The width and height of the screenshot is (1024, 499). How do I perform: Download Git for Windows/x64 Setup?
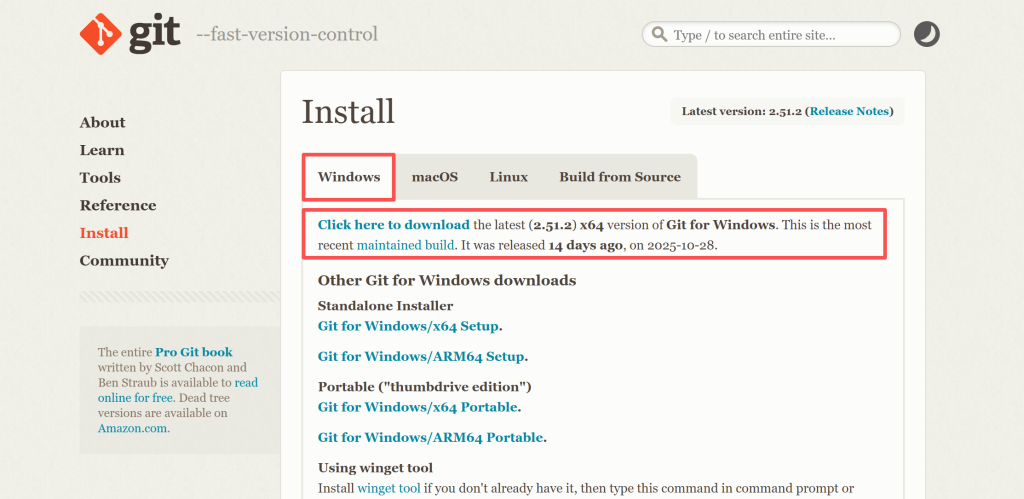(408, 326)
